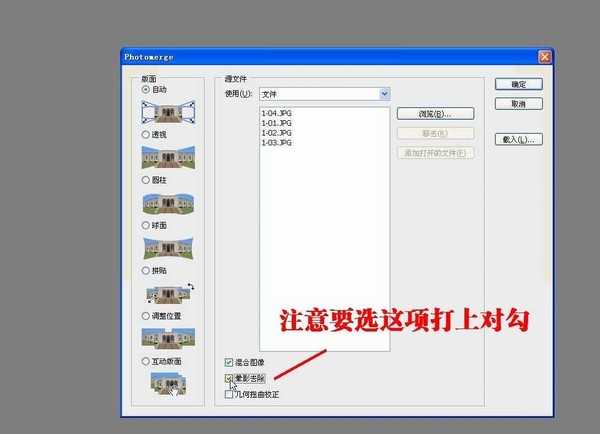
Task: Enable the 几何扭曲校正 checkbox
Action: (x=230, y=394)
